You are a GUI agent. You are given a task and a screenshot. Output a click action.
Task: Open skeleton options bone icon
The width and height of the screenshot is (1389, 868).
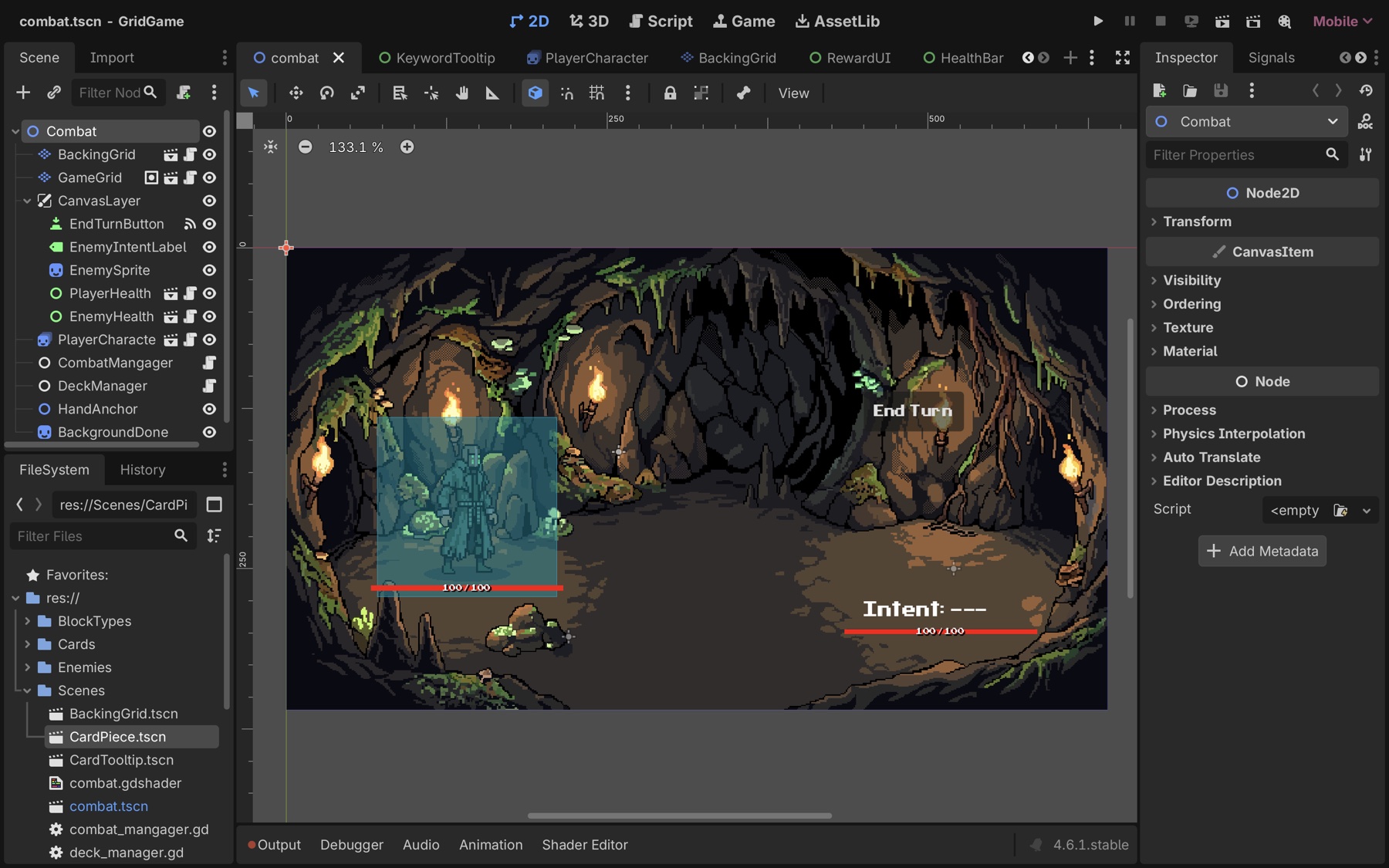[x=743, y=93]
